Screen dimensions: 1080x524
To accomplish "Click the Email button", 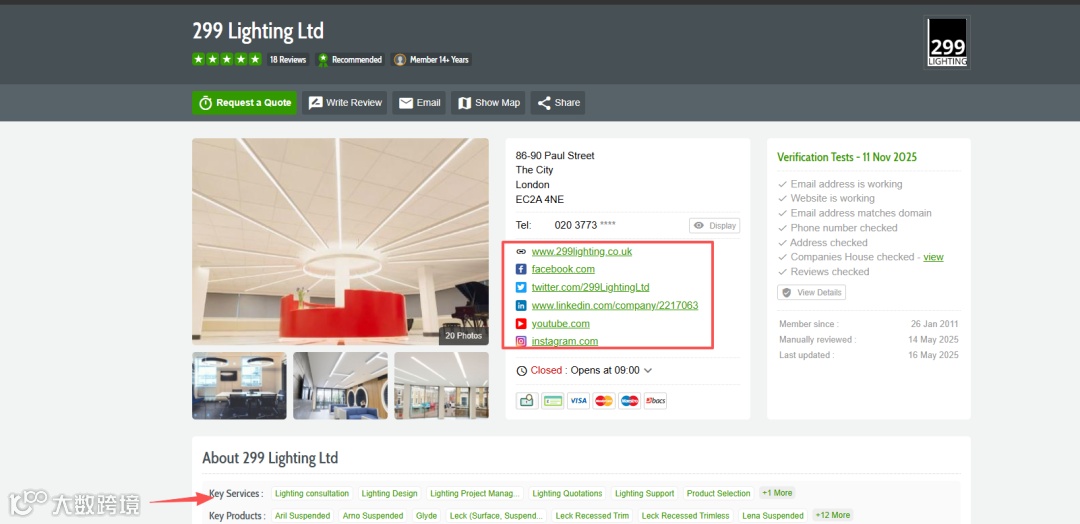I will tap(419, 103).
